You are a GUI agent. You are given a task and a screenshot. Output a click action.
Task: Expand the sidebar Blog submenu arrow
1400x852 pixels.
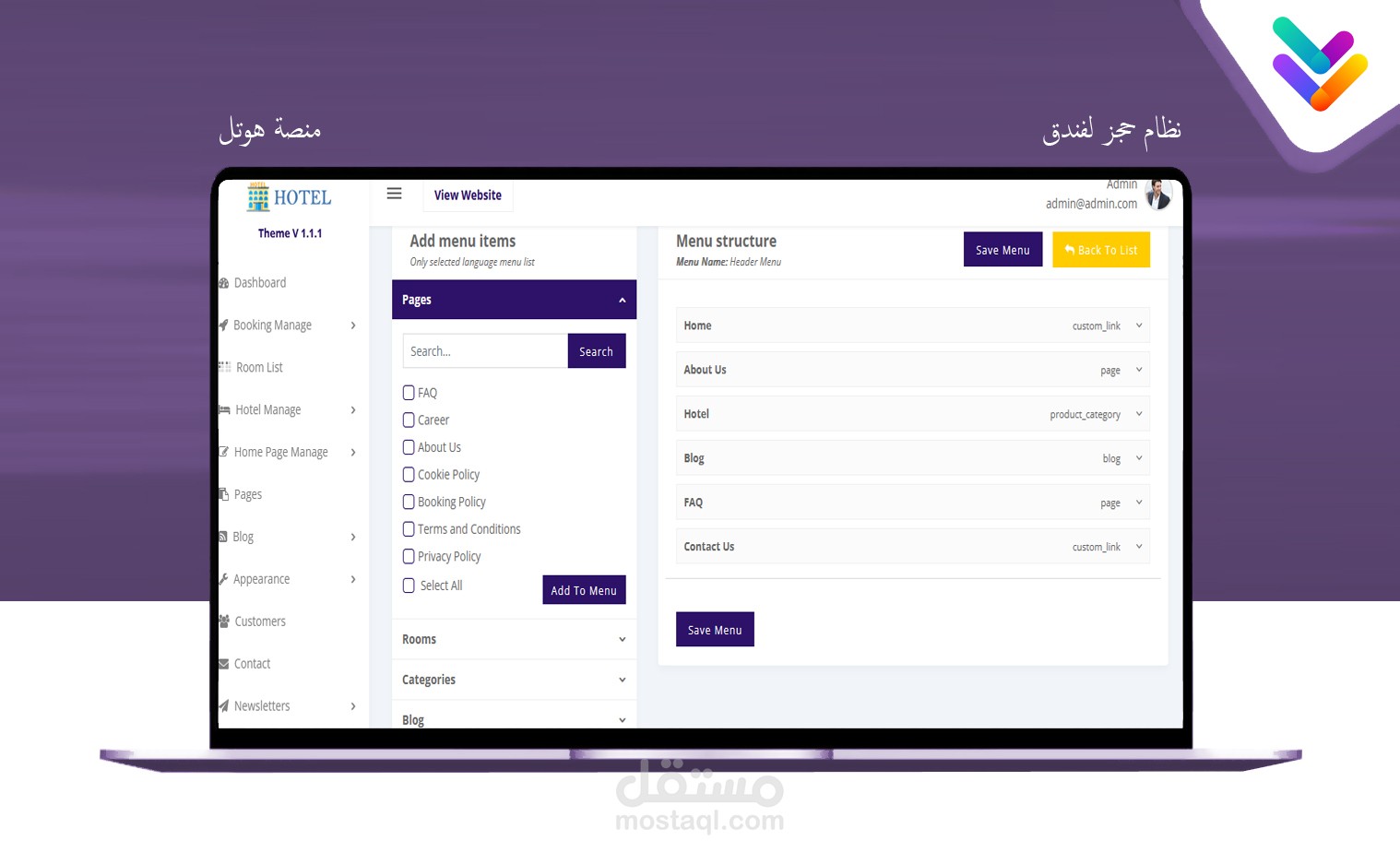[353, 538]
